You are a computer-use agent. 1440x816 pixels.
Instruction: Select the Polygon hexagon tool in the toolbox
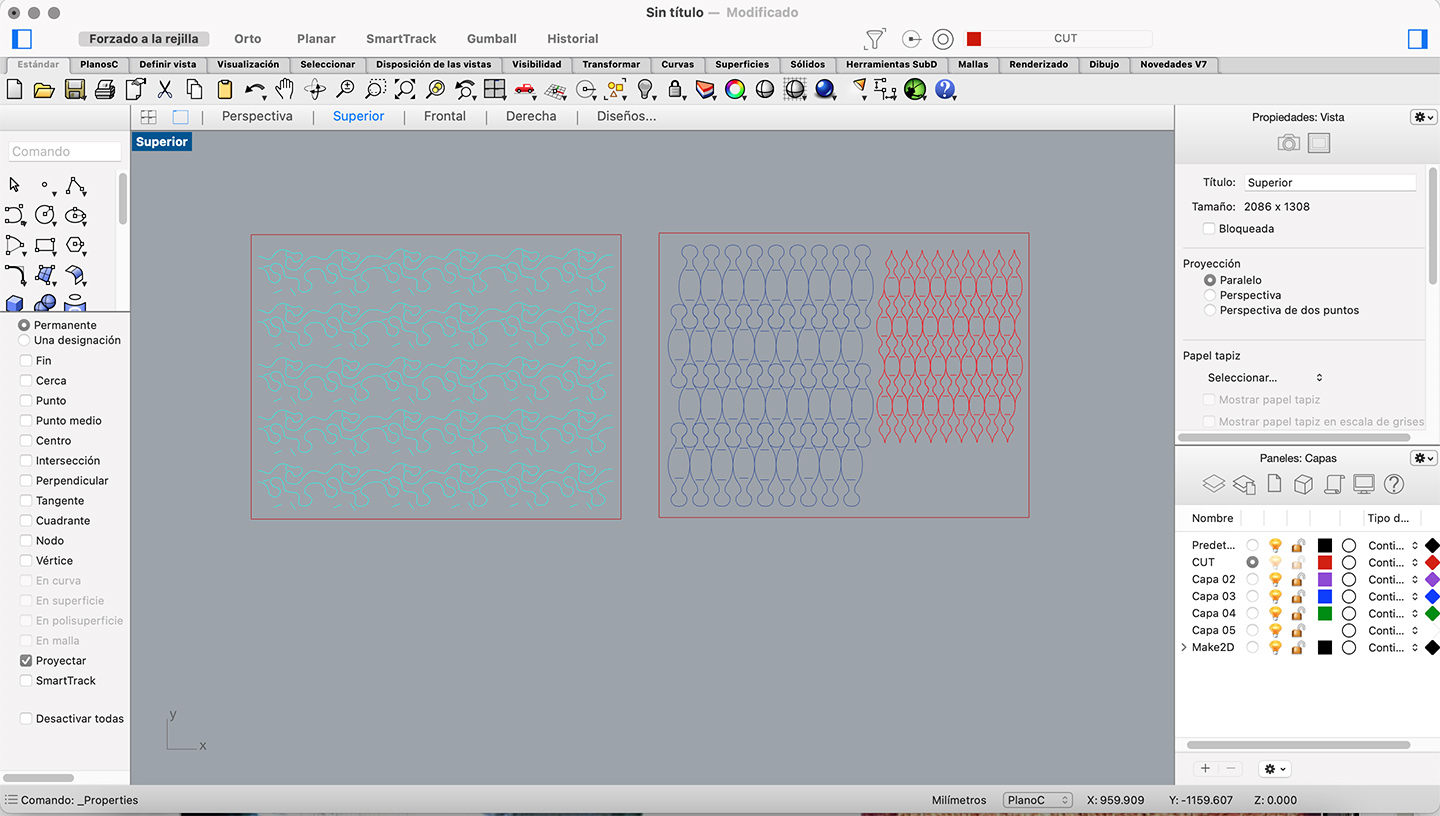click(x=75, y=245)
